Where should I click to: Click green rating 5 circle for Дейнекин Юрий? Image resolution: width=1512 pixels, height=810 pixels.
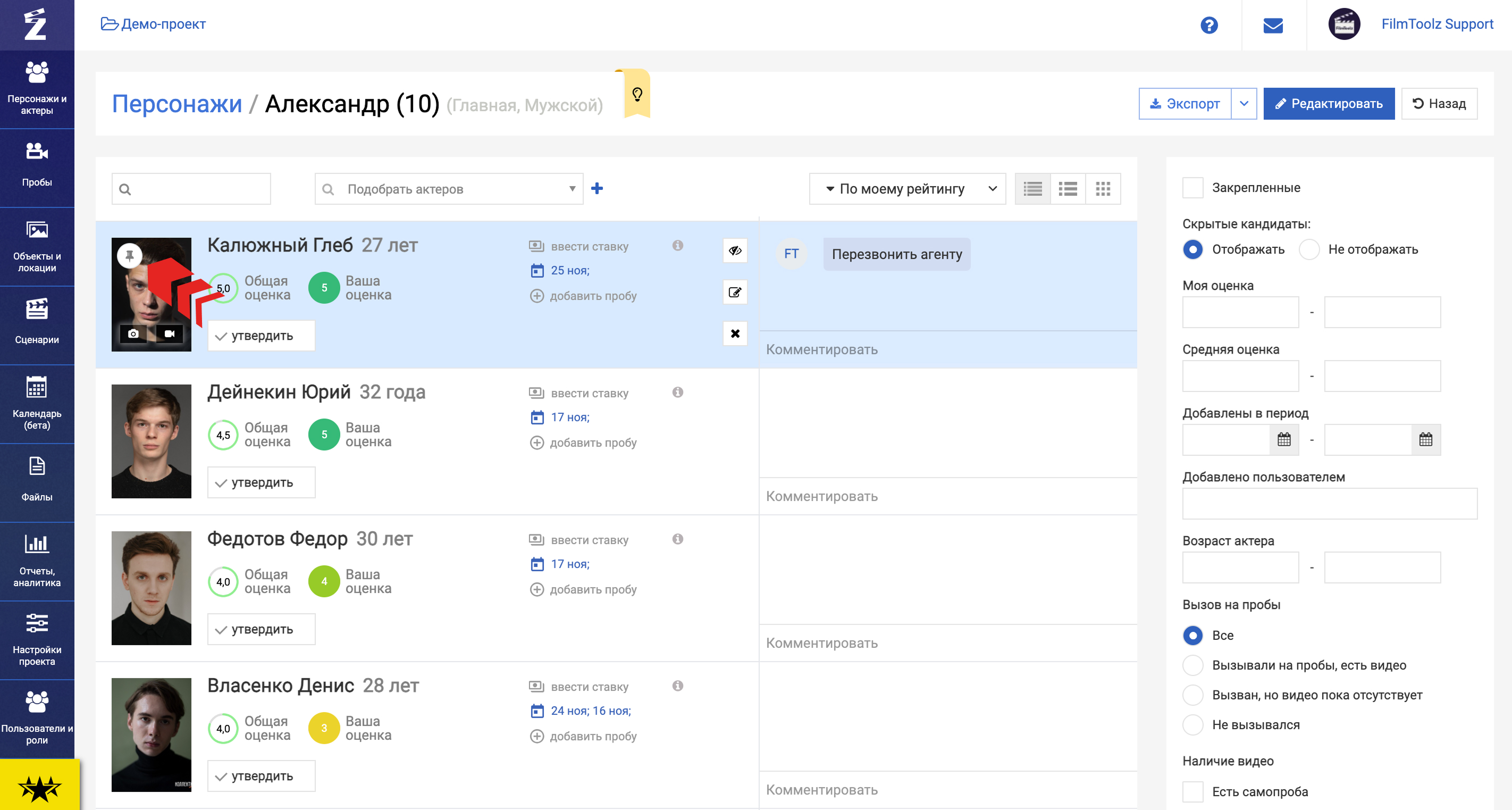click(324, 435)
